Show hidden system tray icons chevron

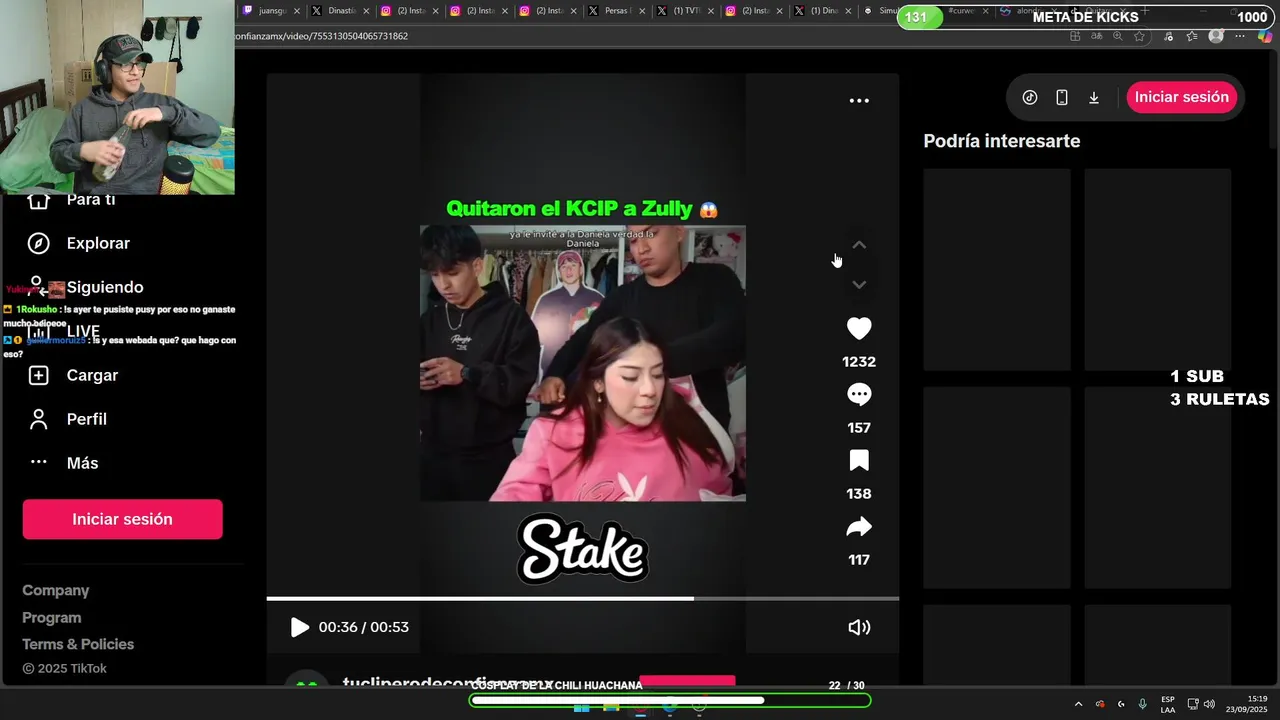[1078, 704]
